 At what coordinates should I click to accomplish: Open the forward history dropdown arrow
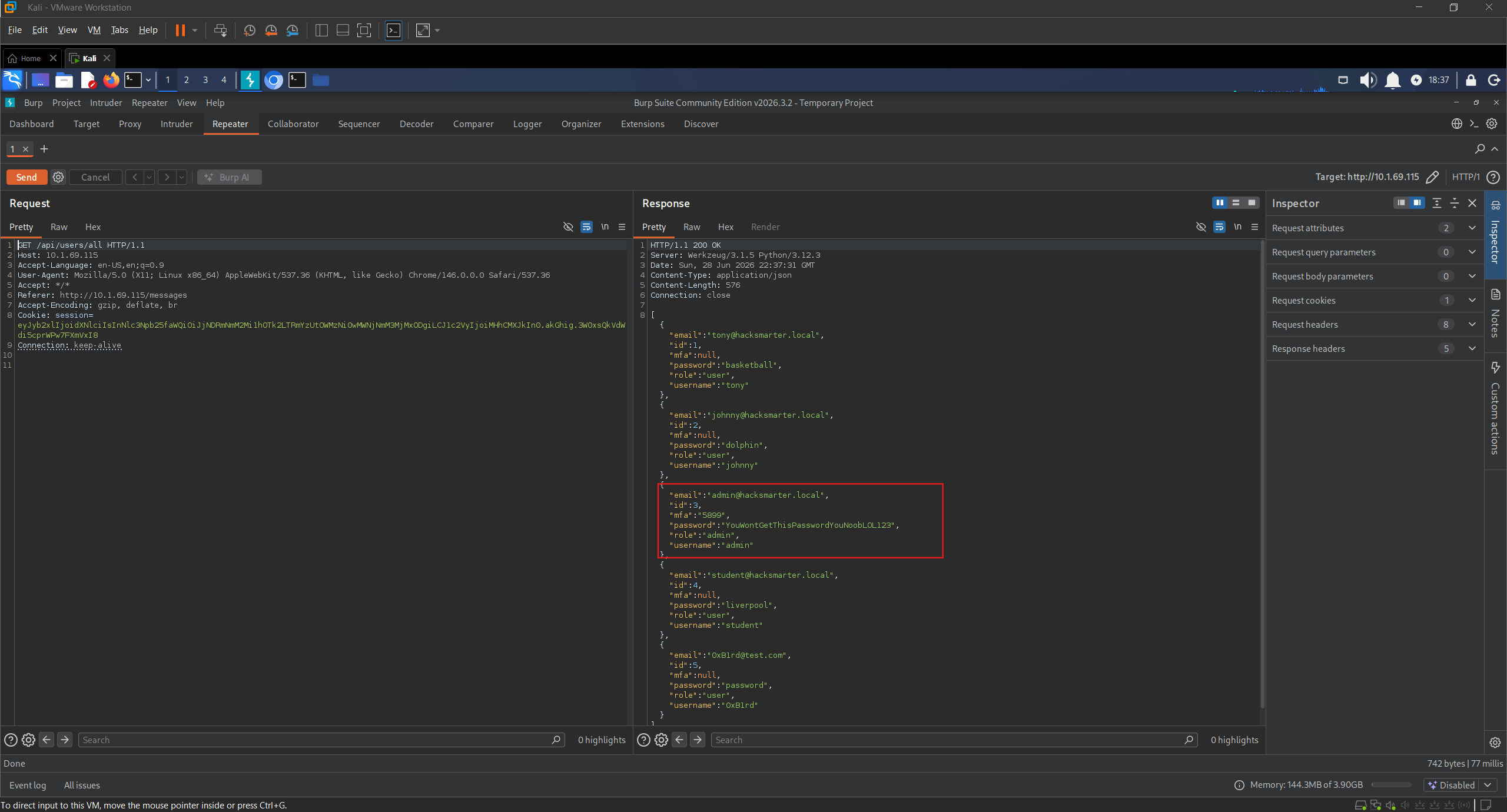click(181, 177)
